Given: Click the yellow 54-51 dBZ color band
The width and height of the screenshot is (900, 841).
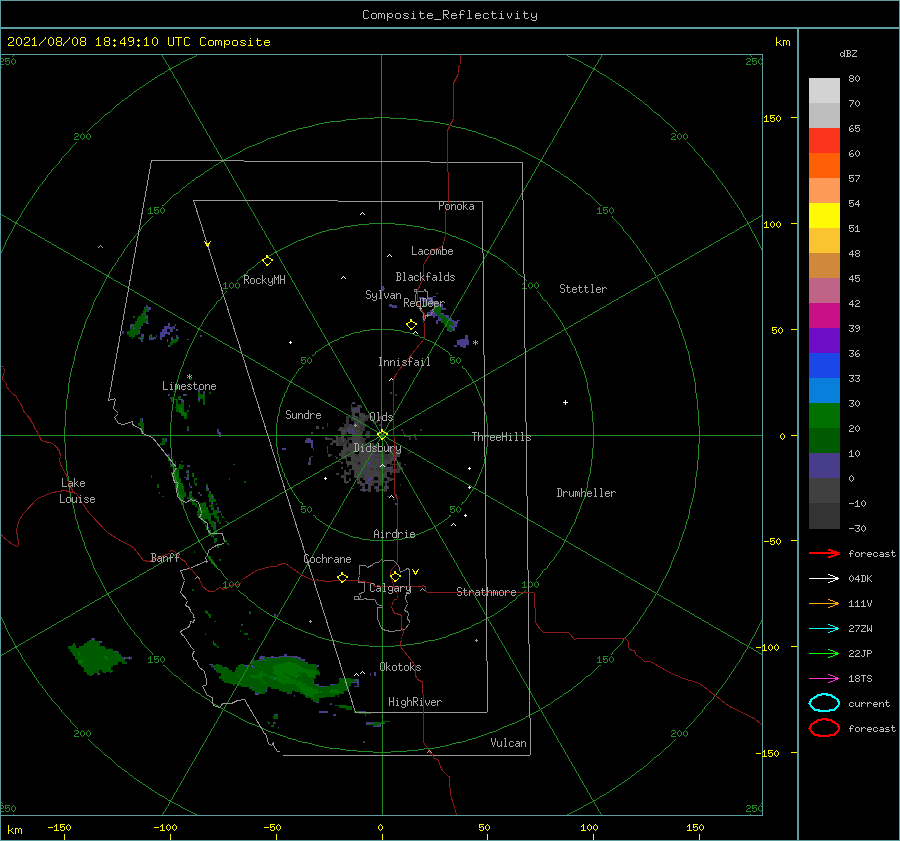Looking at the screenshot, I should pos(824,216).
